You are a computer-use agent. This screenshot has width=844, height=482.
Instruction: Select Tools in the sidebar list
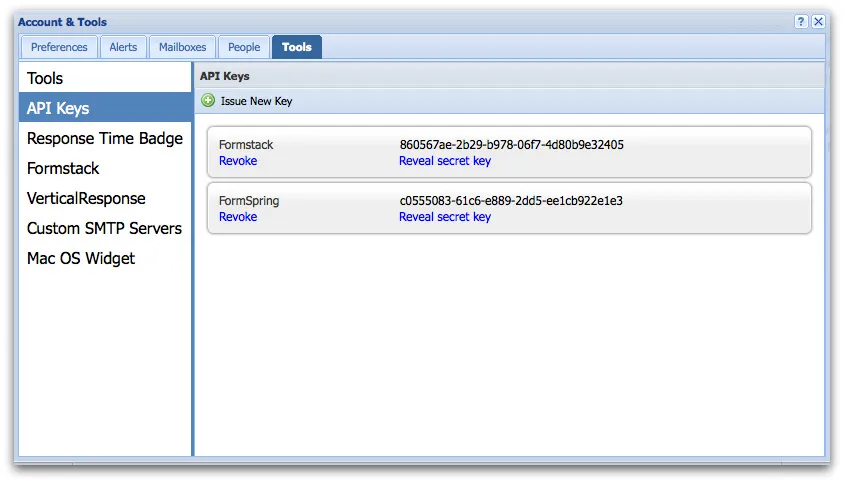45,78
